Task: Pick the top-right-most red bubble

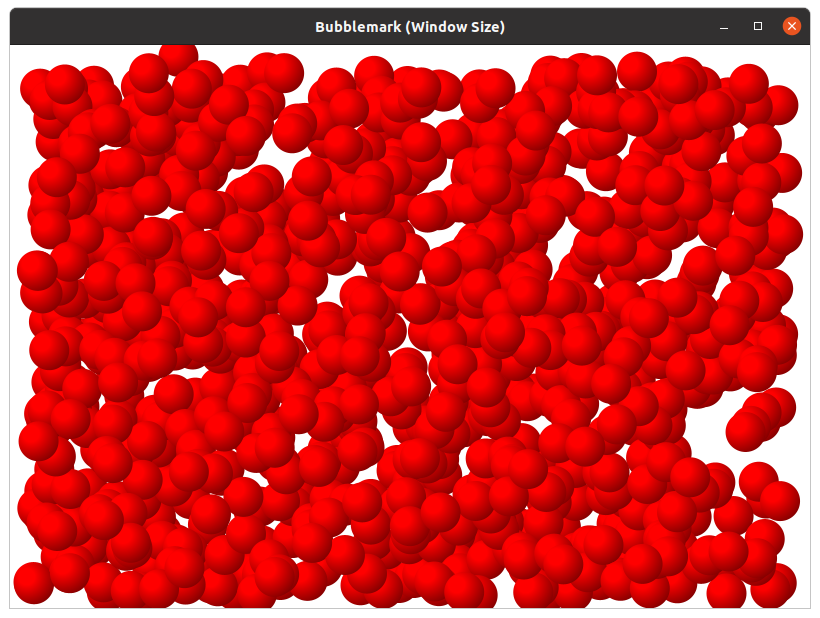Action: (778, 104)
